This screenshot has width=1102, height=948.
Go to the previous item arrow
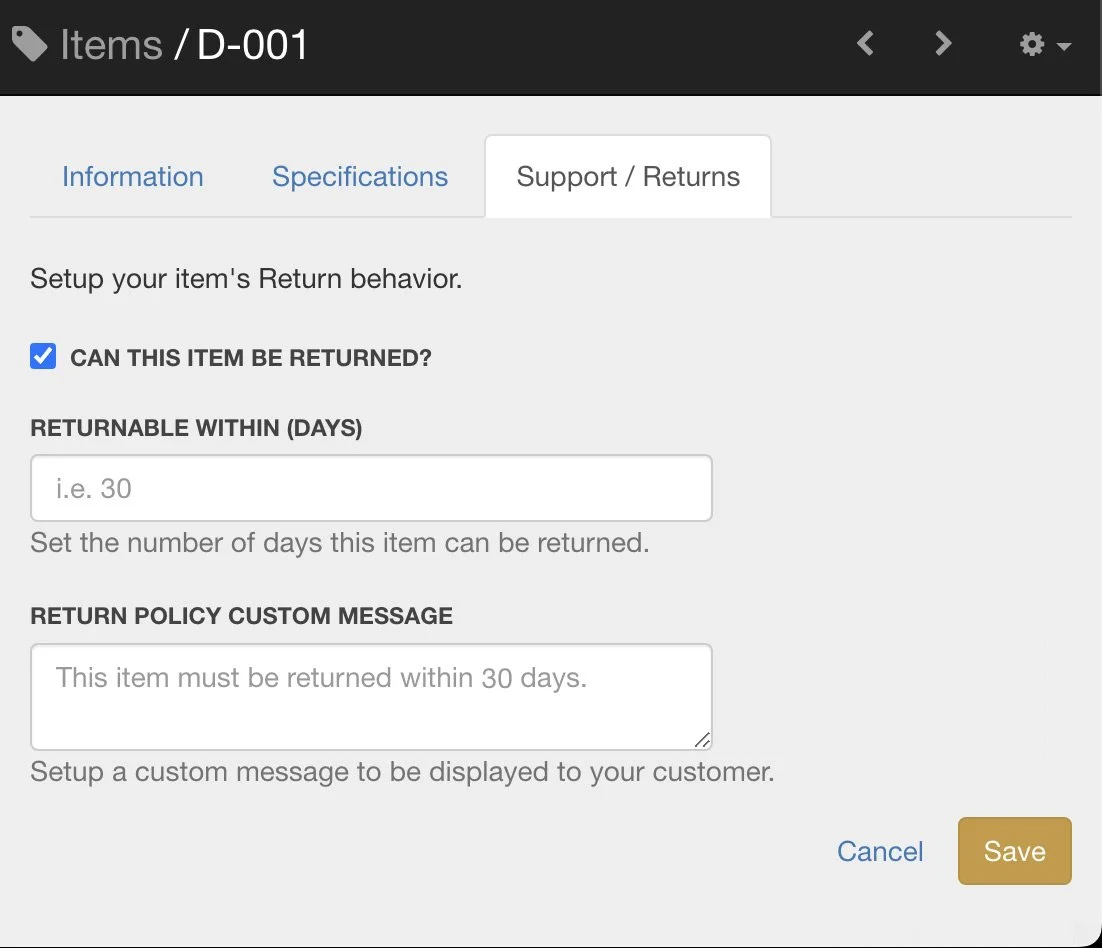pyautogui.click(x=866, y=44)
